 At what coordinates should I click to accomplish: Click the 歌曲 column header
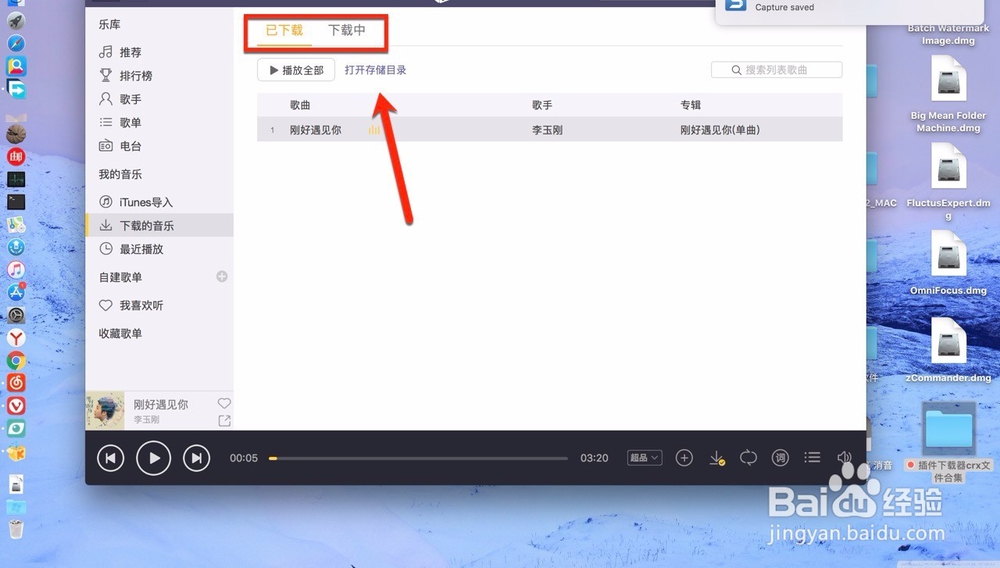pyautogui.click(x=300, y=105)
